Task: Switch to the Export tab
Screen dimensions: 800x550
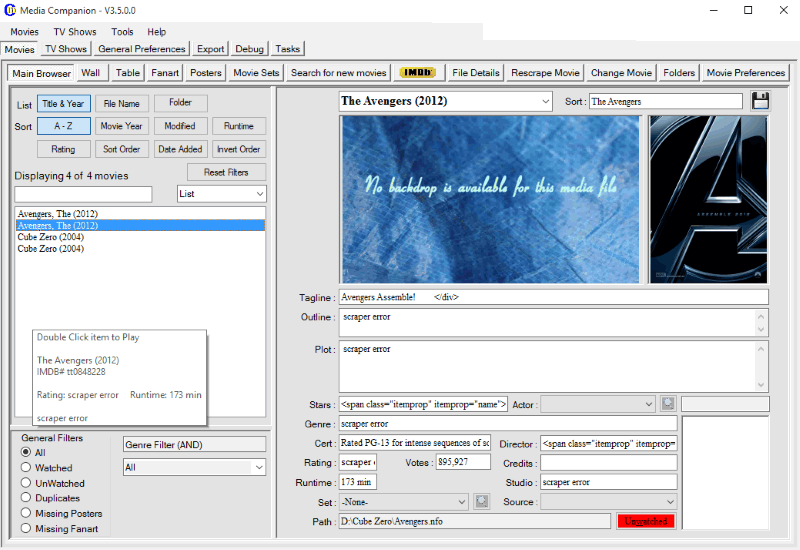Action: click(x=211, y=49)
